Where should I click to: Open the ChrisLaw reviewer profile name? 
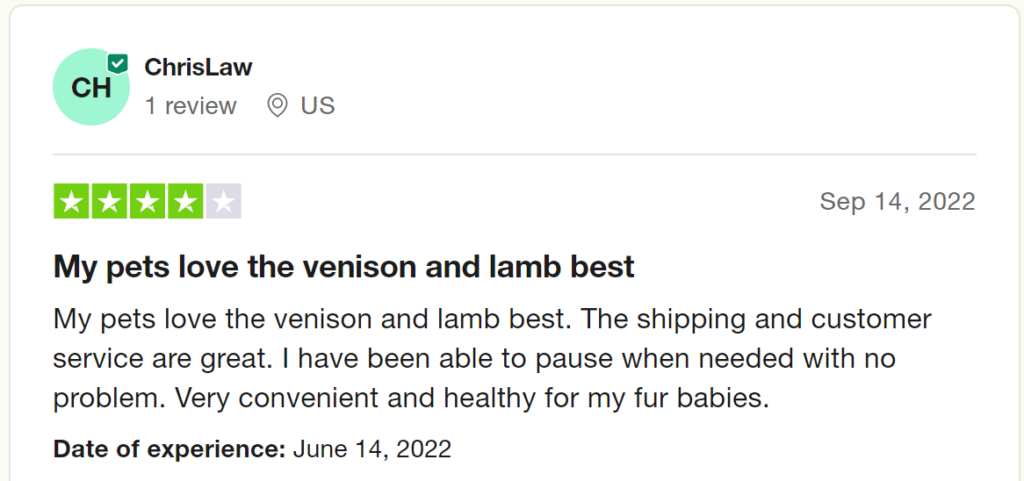click(x=199, y=67)
